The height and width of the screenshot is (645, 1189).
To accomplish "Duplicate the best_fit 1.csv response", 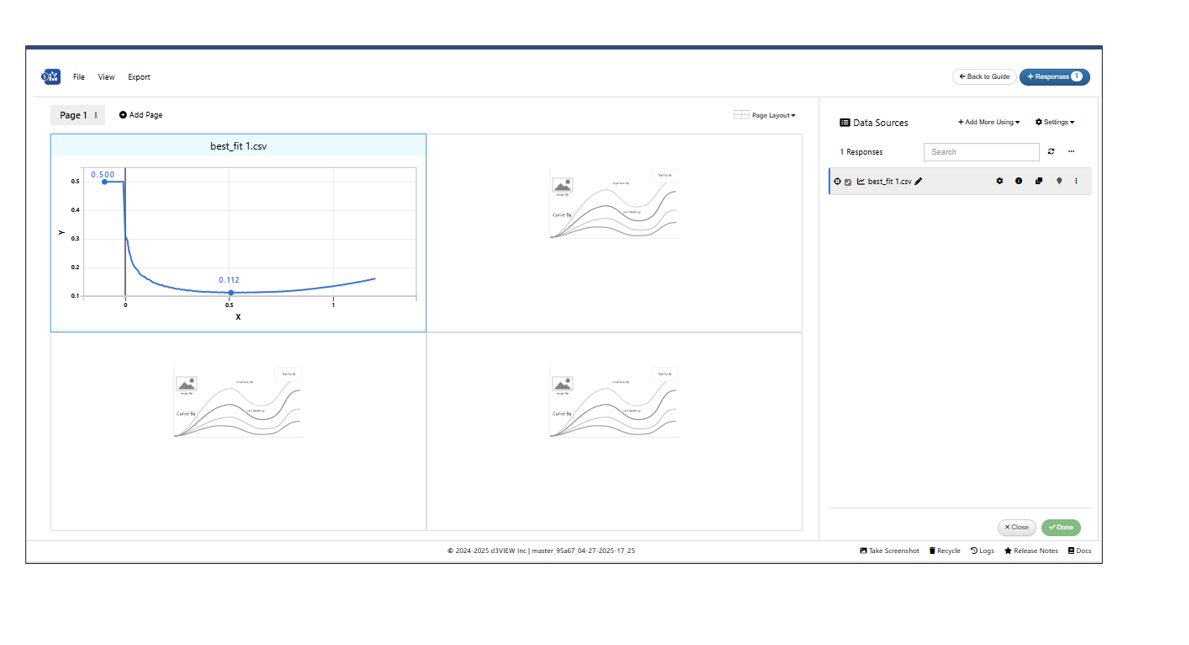I will [1039, 182].
